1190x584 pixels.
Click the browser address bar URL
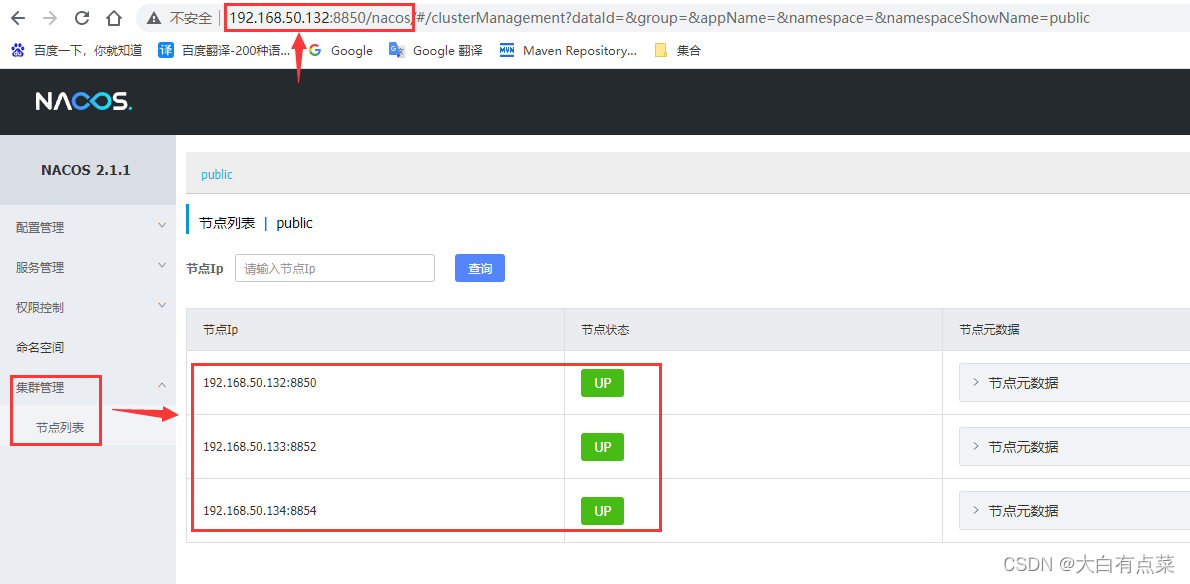pos(659,17)
